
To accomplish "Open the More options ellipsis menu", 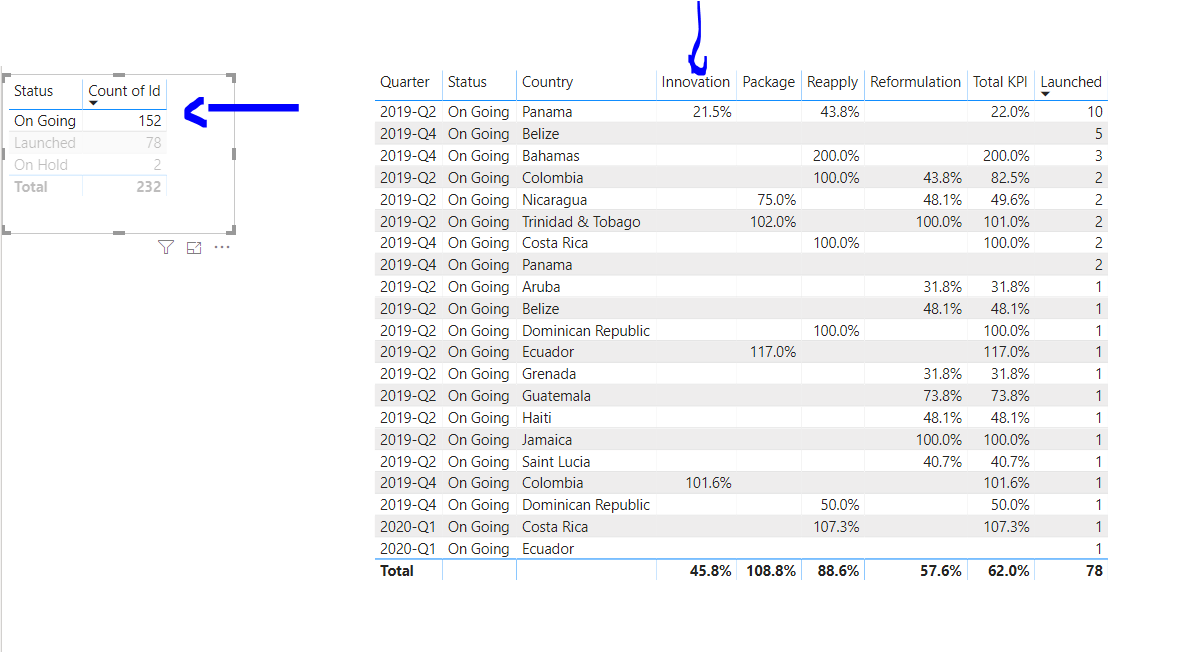I will (x=222, y=247).
